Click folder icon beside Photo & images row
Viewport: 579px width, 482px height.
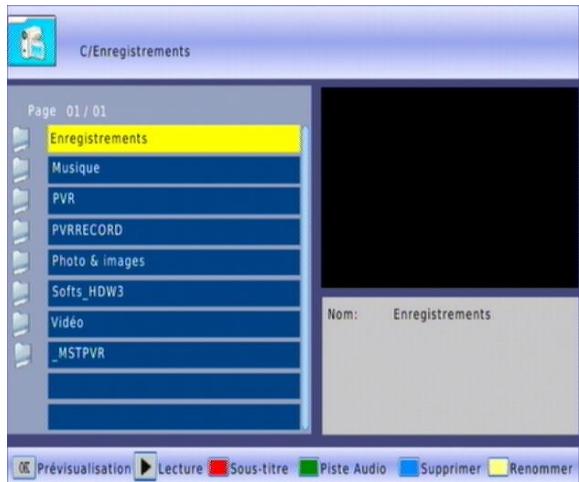(x=21, y=263)
